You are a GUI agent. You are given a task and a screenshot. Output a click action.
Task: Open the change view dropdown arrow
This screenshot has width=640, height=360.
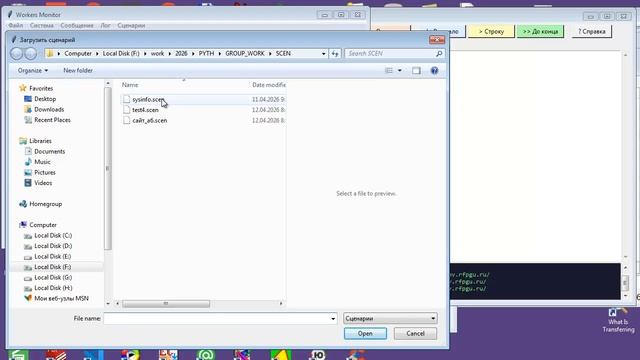pos(400,71)
